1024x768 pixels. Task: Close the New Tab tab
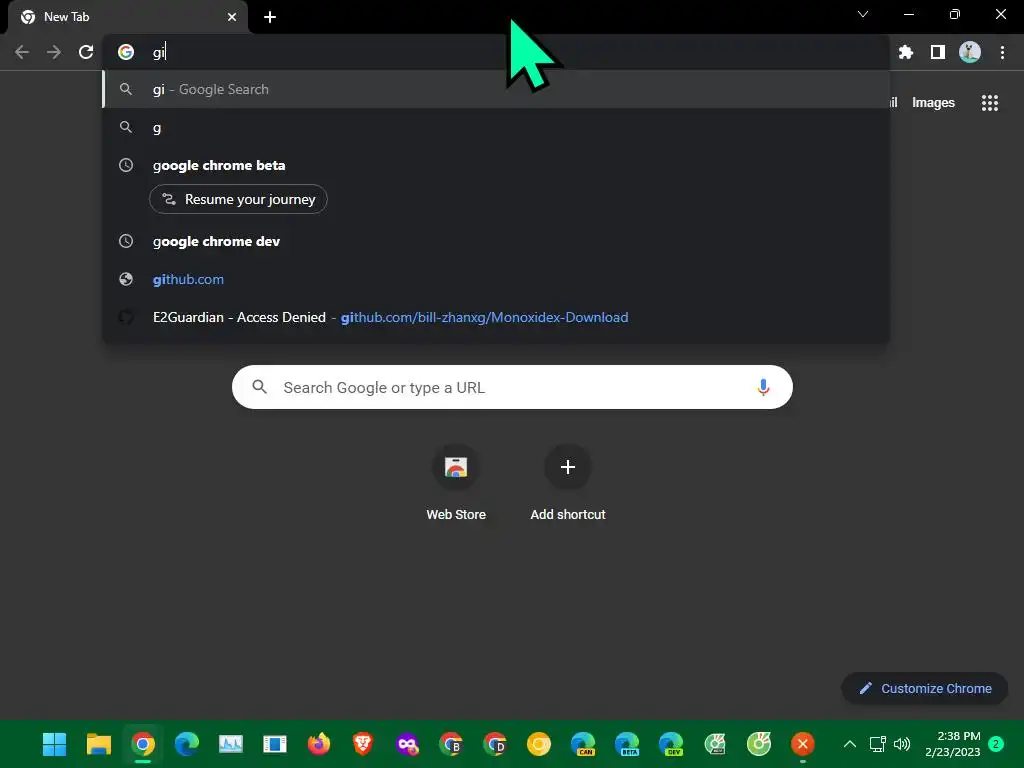[232, 17]
